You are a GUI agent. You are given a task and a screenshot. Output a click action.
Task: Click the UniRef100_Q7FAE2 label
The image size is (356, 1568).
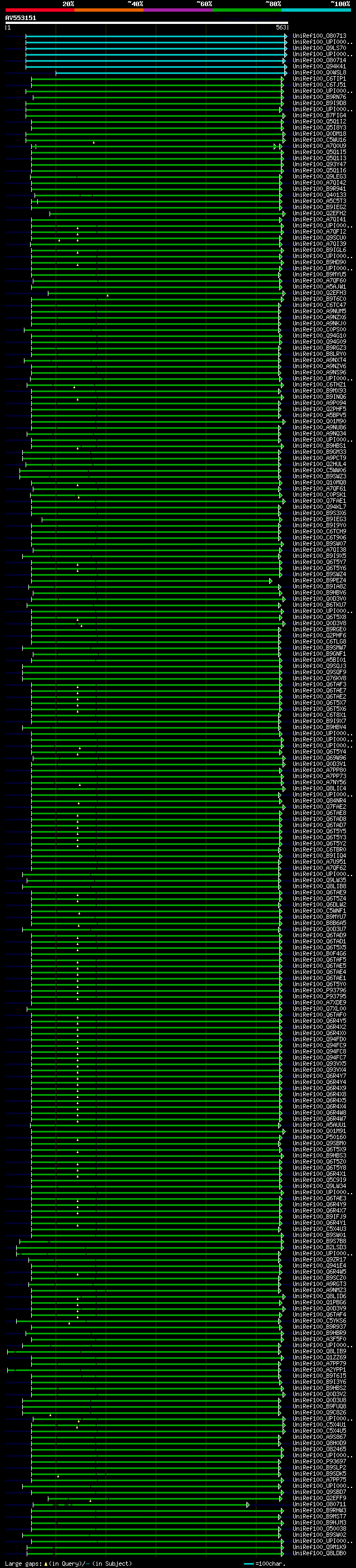pos(319,807)
